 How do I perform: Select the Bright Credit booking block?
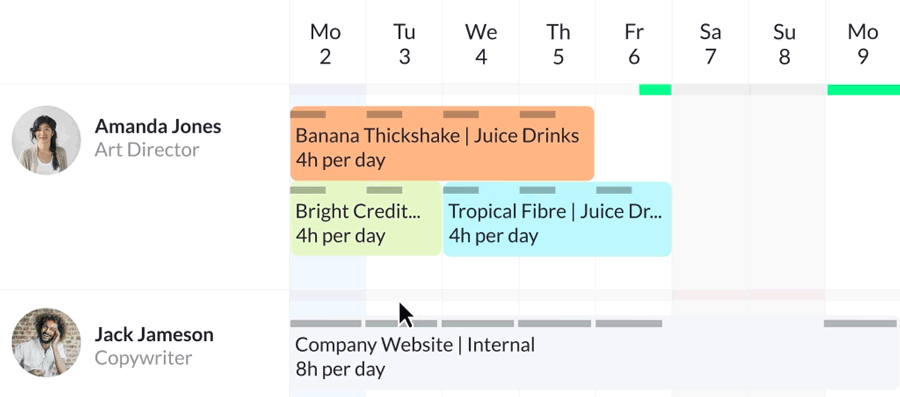366,219
